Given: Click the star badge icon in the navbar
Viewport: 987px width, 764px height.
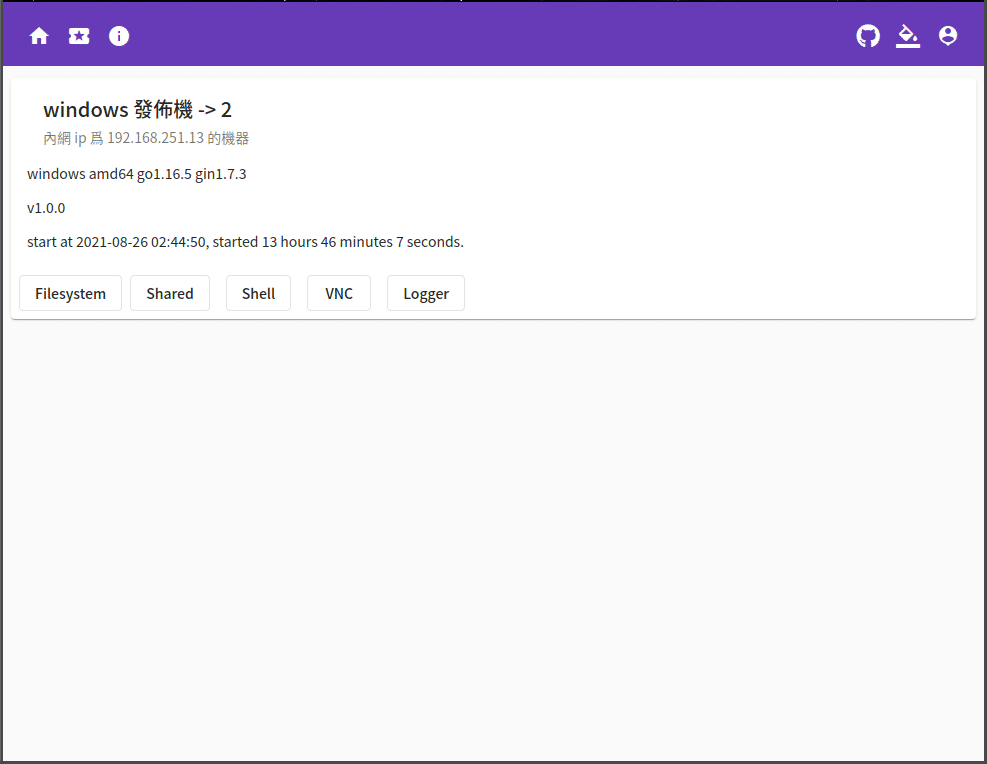Looking at the screenshot, I should [78, 35].
